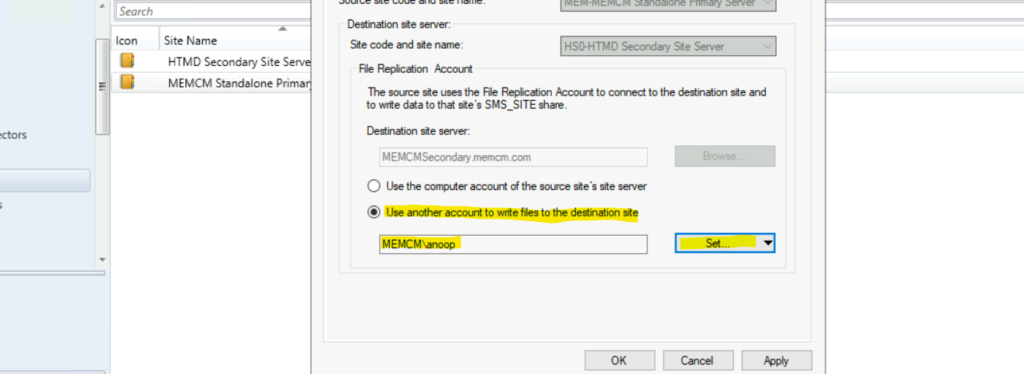The image size is (1024, 374).
Task: Click the Icon column header
Action: coord(135,40)
